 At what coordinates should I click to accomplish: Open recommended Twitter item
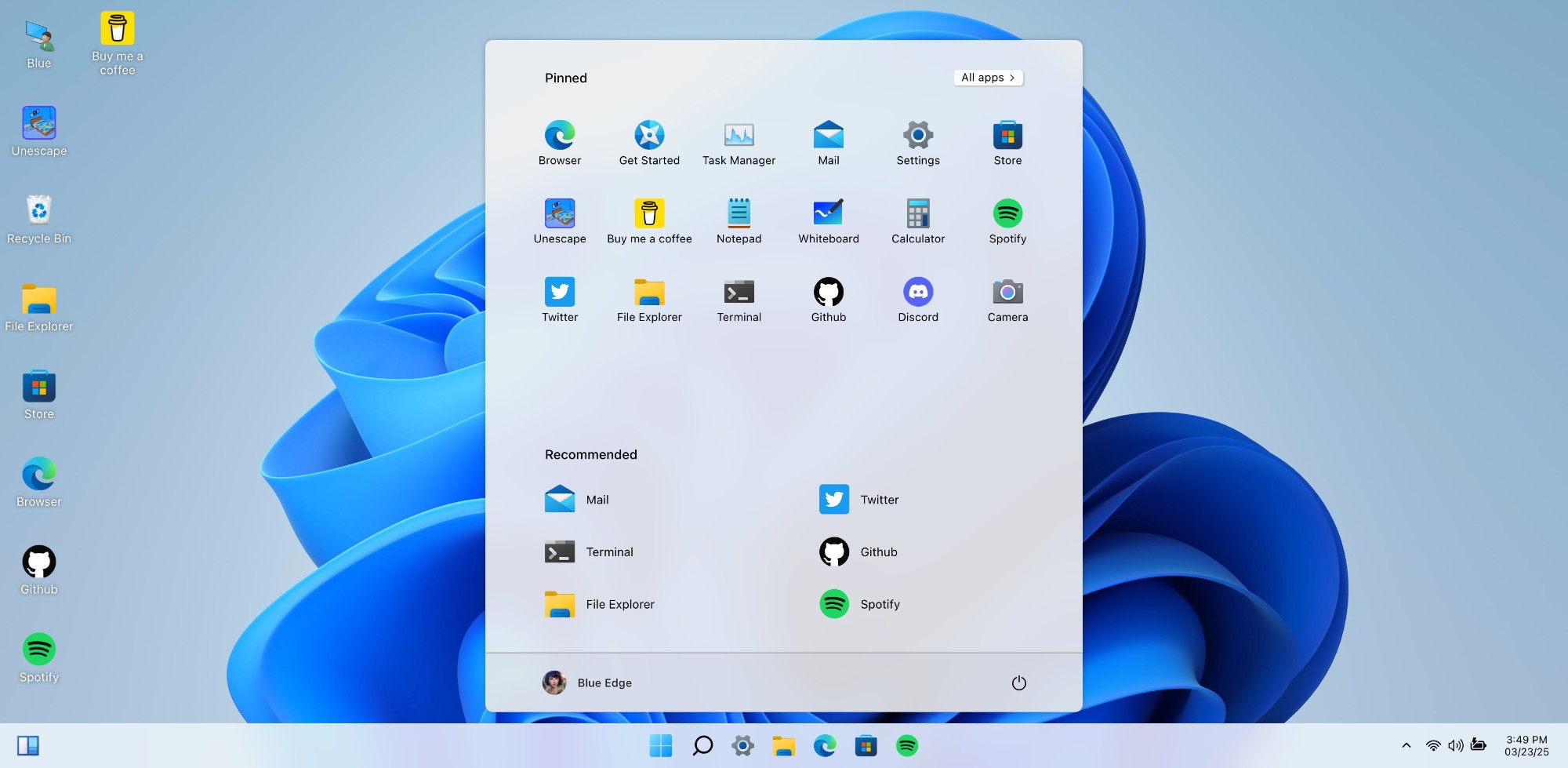point(859,500)
